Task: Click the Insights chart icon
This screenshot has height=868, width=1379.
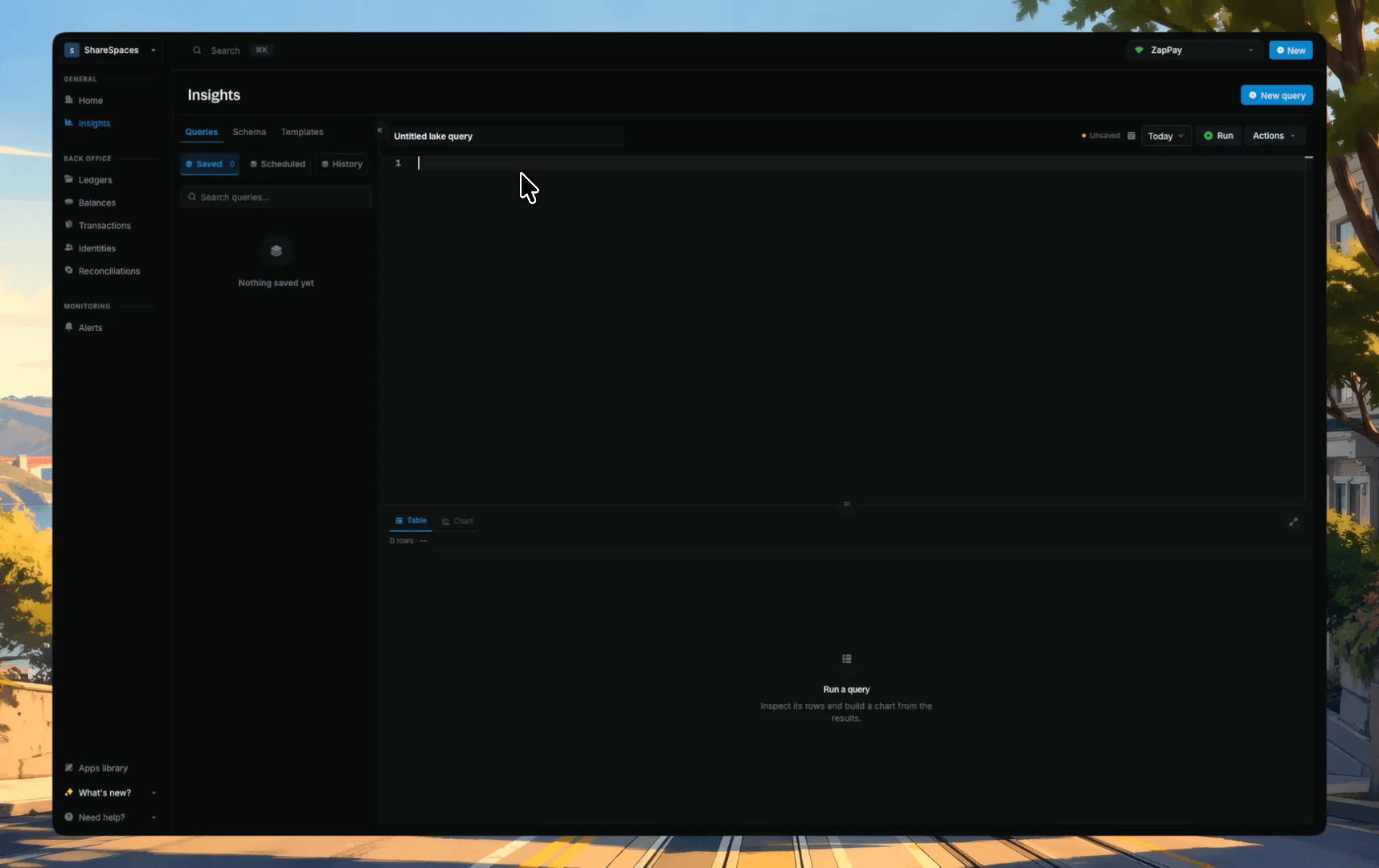Action: coord(69,122)
